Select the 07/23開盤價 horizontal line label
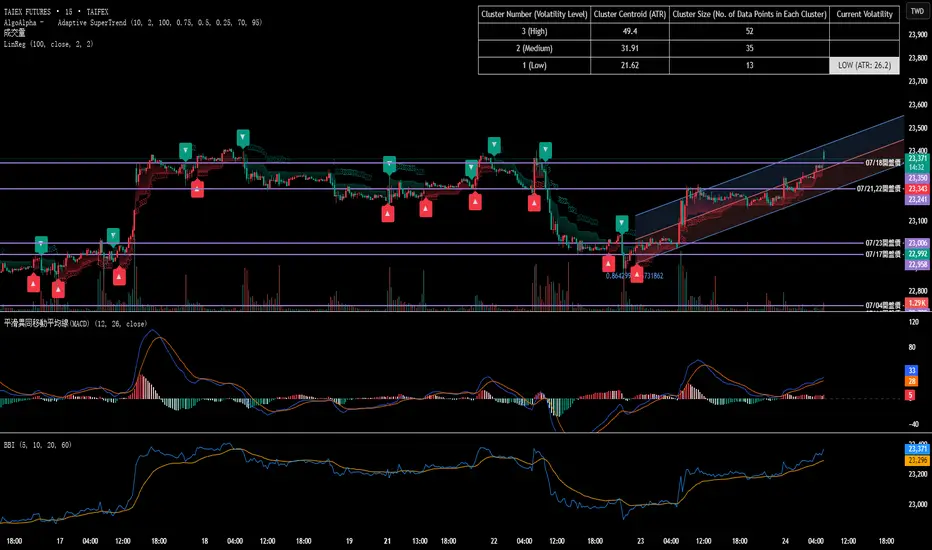Image resolution: width=932 pixels, height=550 pixels. point(881,243)
